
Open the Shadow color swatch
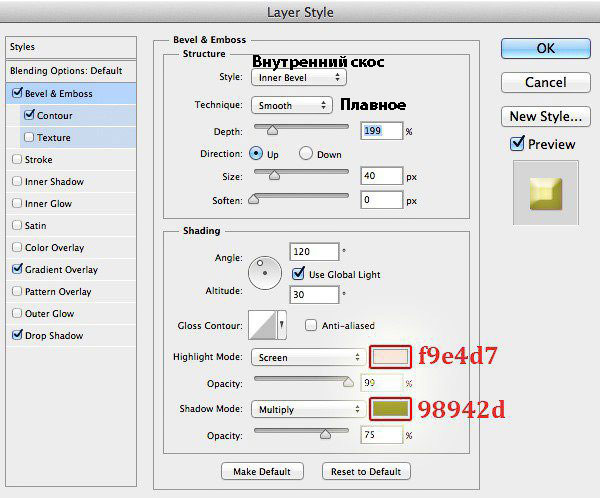pos(390,408)
